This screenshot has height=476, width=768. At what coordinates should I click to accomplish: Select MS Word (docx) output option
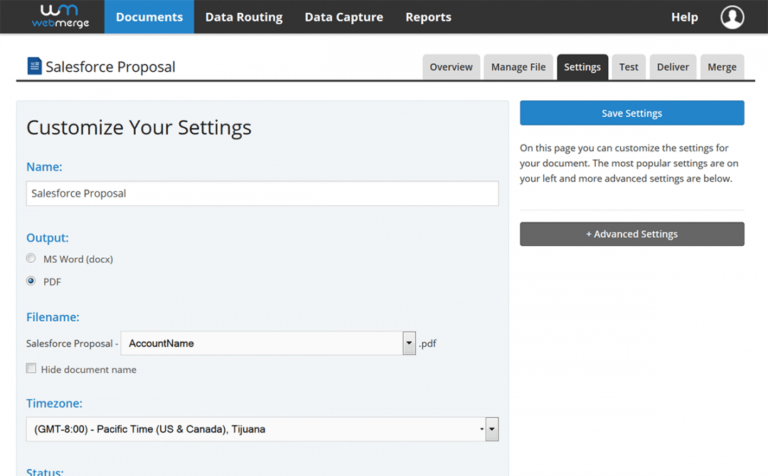pos(31,259)
